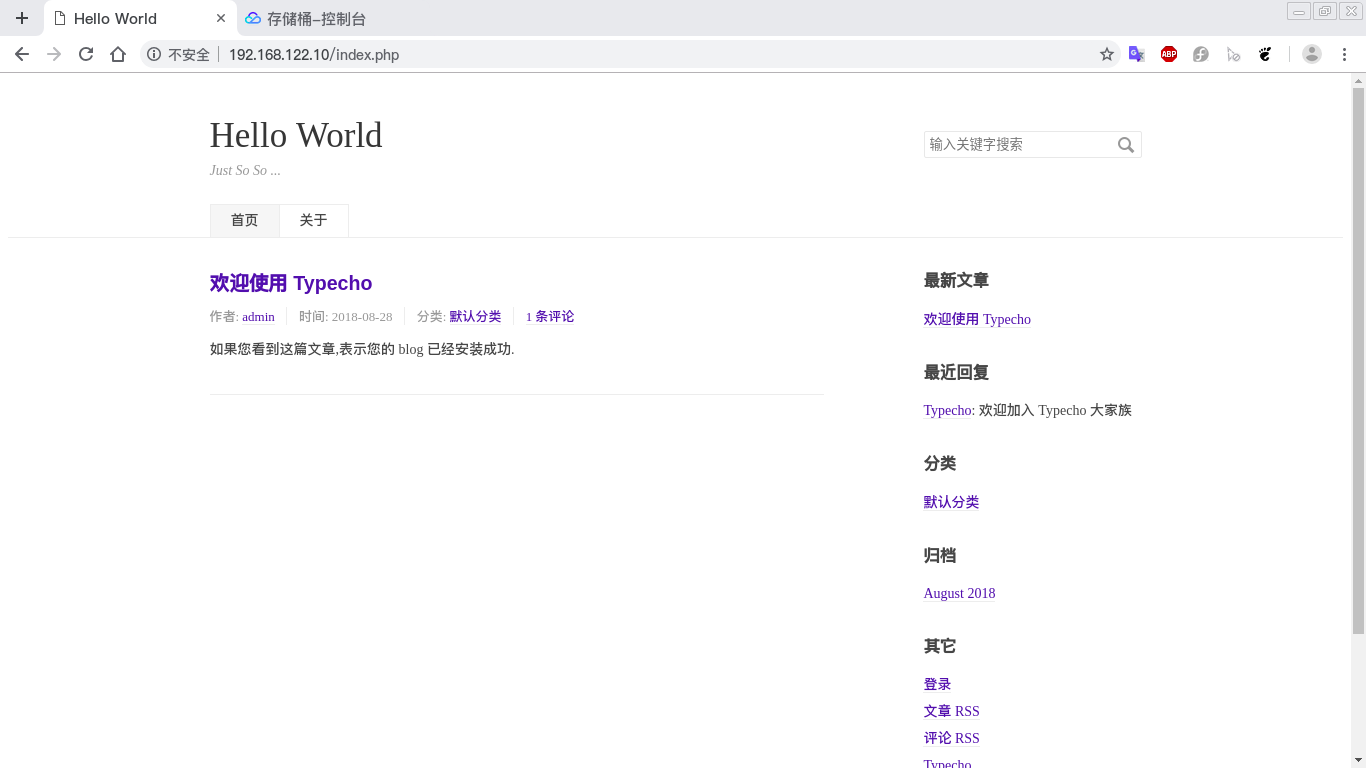Open the browser profile avatar
The width and height of the screenshot is (1366, 768).
tap(1310, 54)
